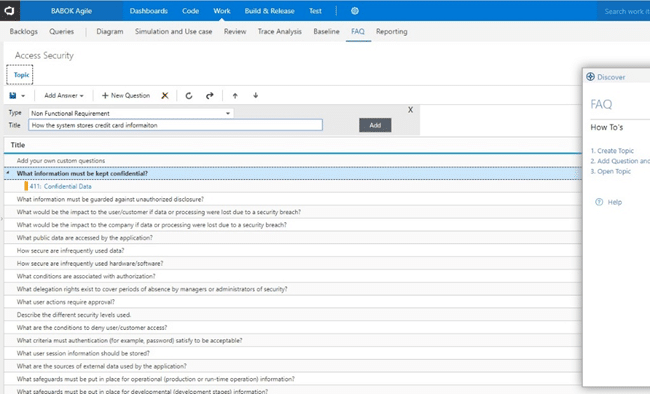Select 'sources of external data' question

click(x=293, y=366)
